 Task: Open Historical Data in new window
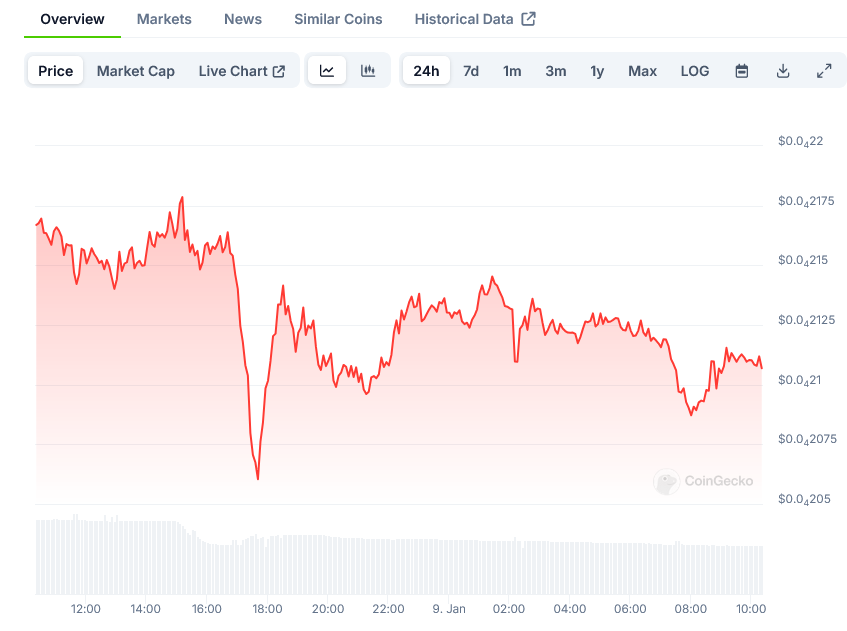[x=475, y=19]
